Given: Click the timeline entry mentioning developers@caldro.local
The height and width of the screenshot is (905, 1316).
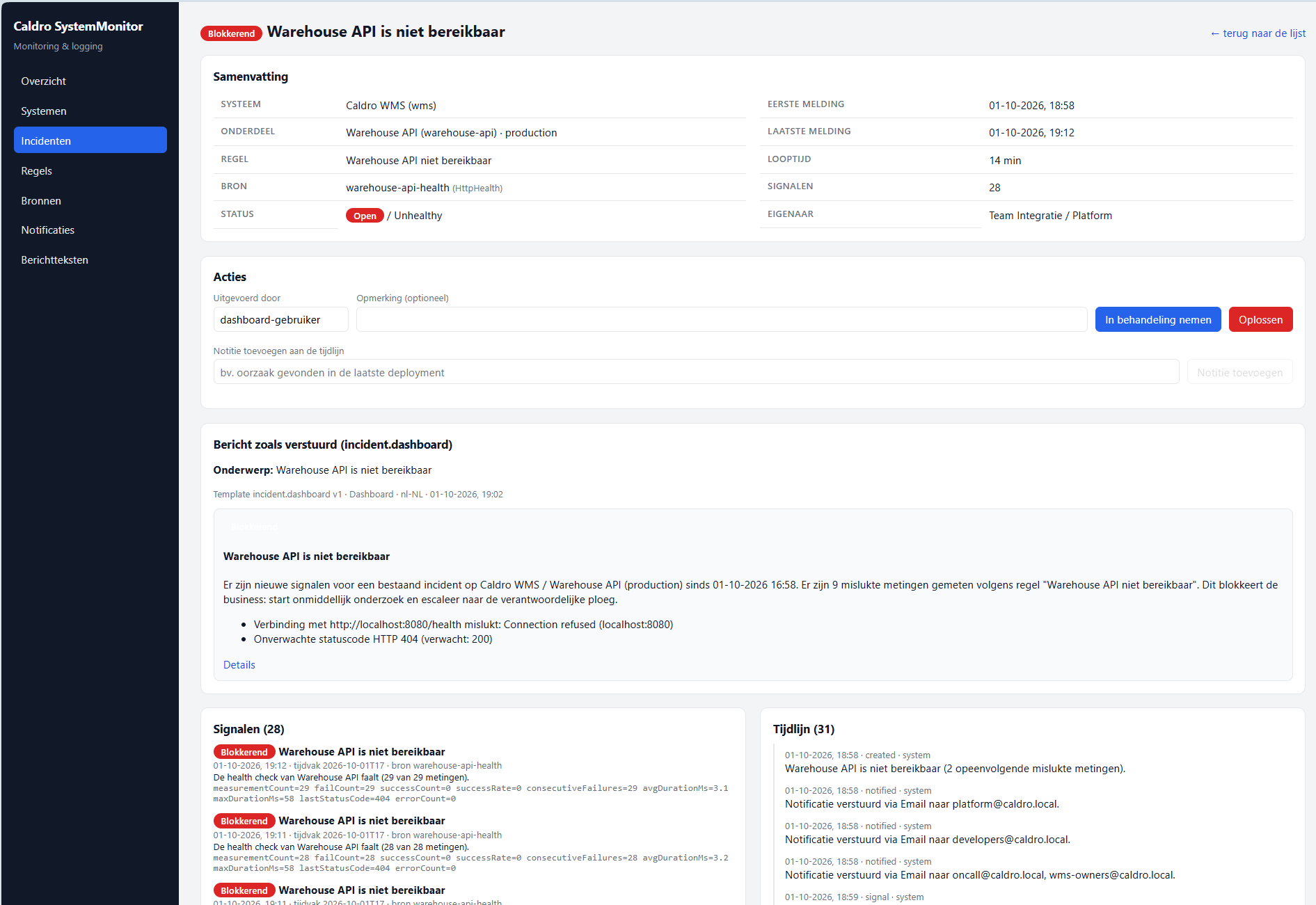Looking at the screenshot, I should pos(928,840).
